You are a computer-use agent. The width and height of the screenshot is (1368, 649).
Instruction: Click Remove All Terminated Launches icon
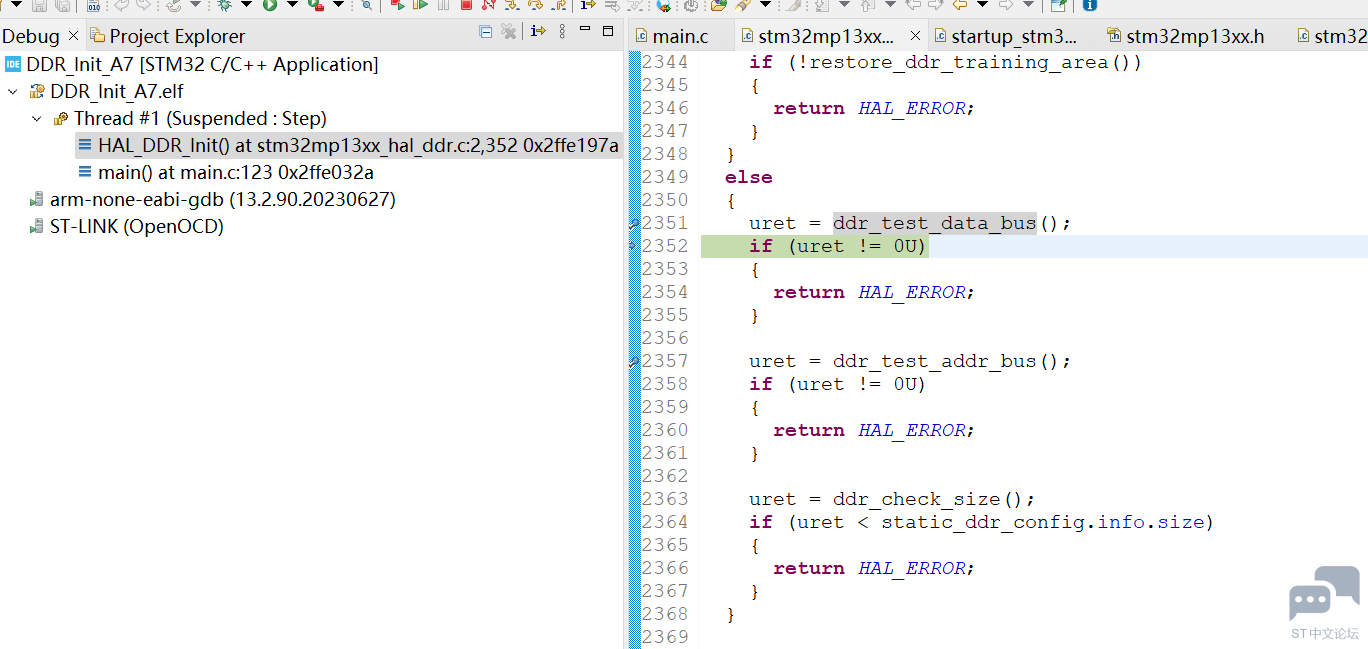coord(509,32)
